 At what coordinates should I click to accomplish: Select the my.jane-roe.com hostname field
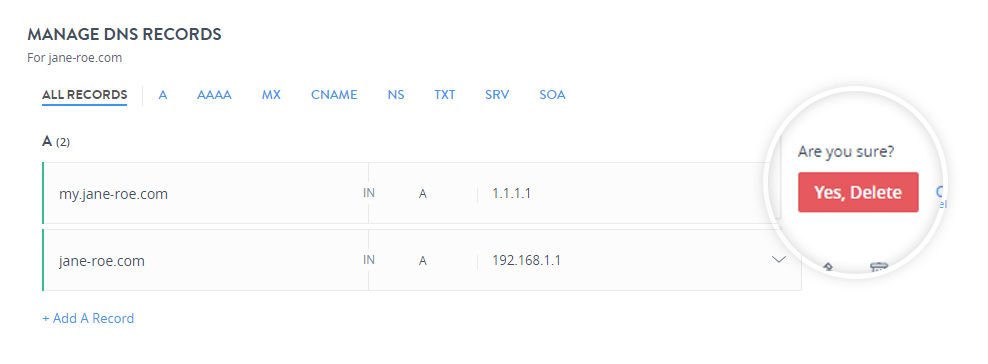tap(205, 193)
